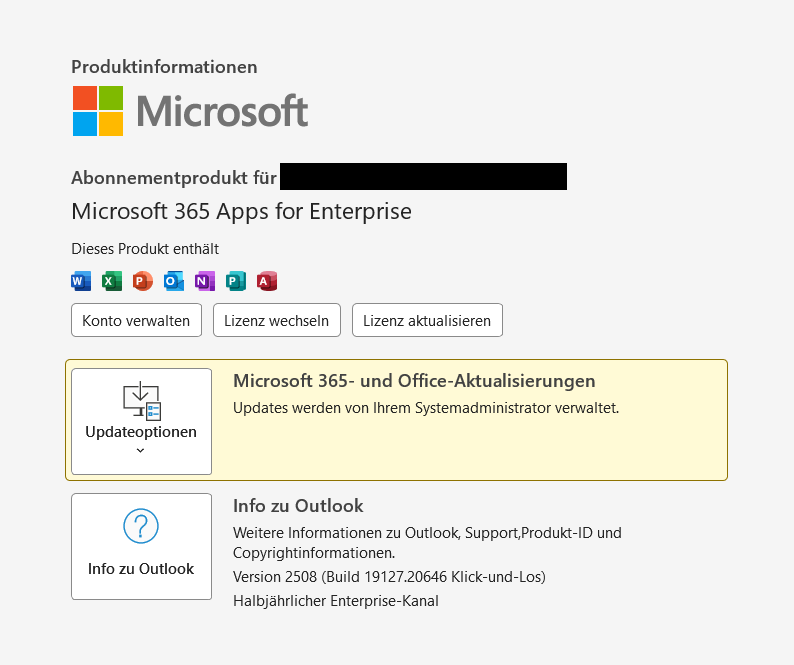Expand the Updateoptionen dropdown button
Viewport: 794px width, 665px height.
point(141,421)
